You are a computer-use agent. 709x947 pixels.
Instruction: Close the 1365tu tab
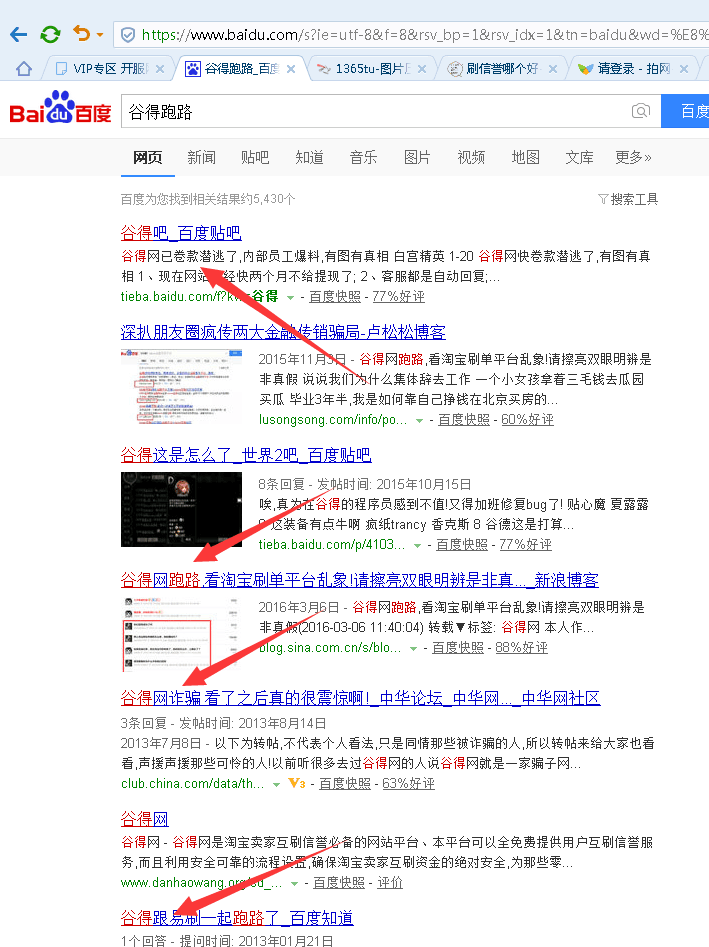point(422,69)
